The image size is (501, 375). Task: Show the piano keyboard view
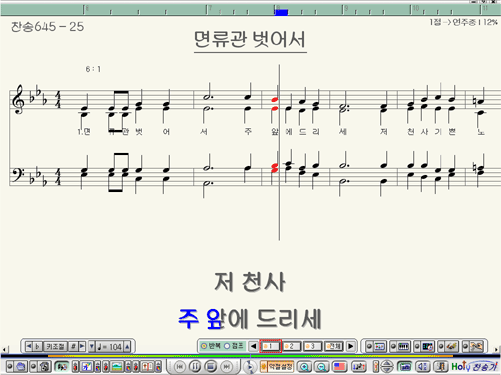[x=403, y=346]
